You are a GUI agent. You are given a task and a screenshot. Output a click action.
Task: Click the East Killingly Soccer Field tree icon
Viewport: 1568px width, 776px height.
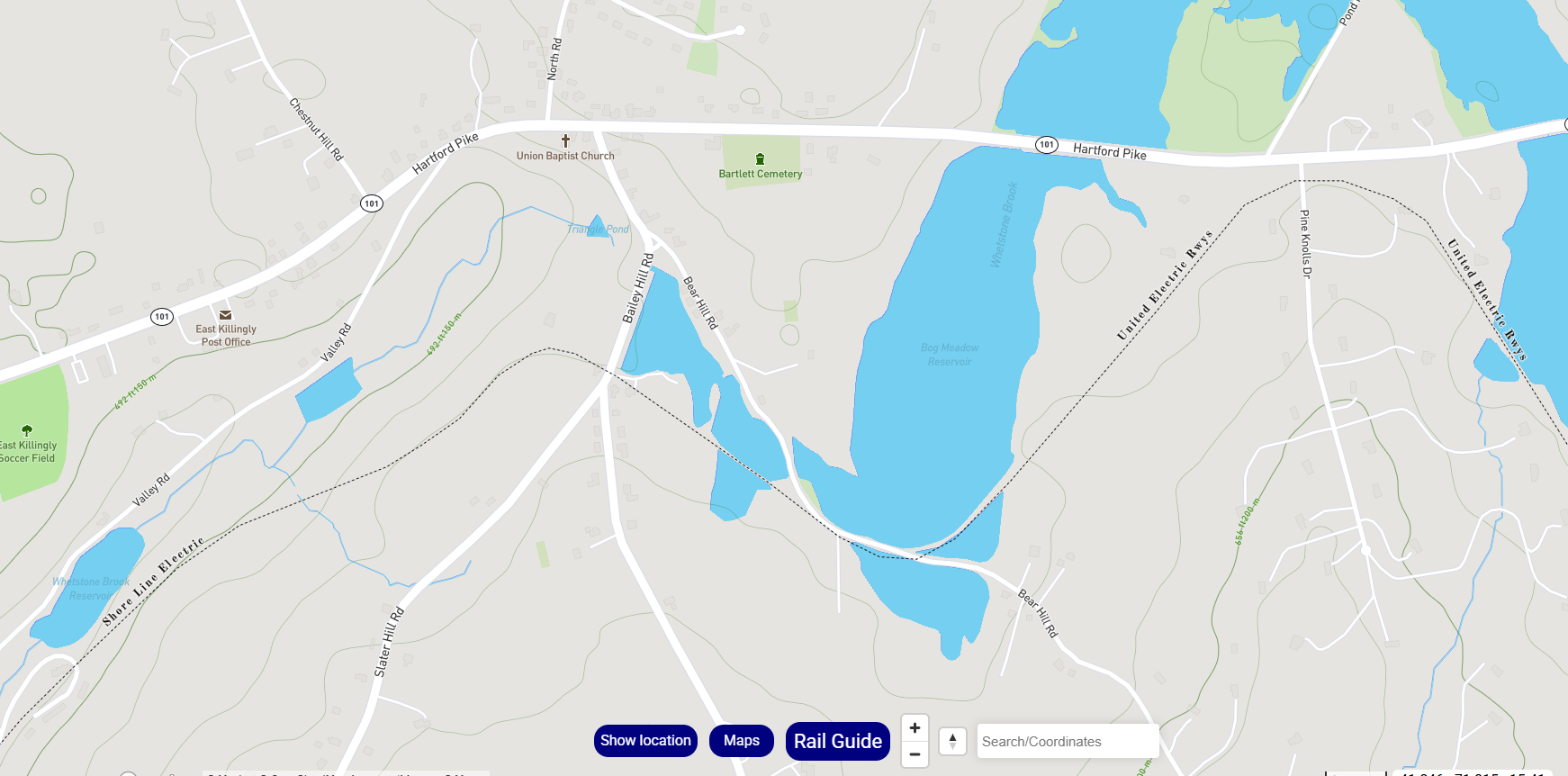point(27,430)
